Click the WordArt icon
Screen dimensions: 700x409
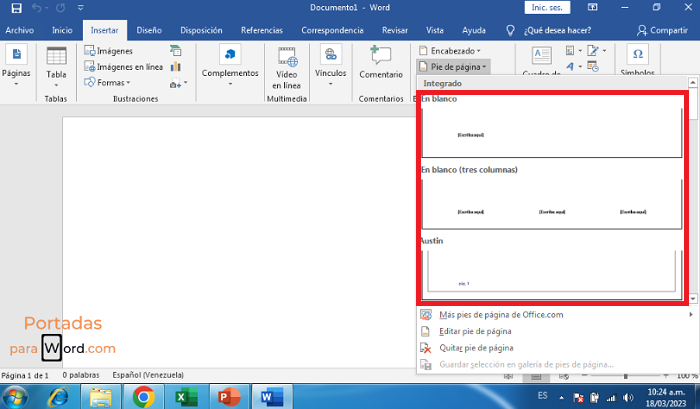[570, 67]
